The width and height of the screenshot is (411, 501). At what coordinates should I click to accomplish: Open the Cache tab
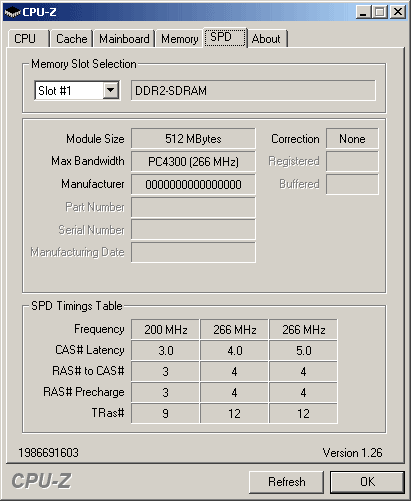click(x=71, y=39)
